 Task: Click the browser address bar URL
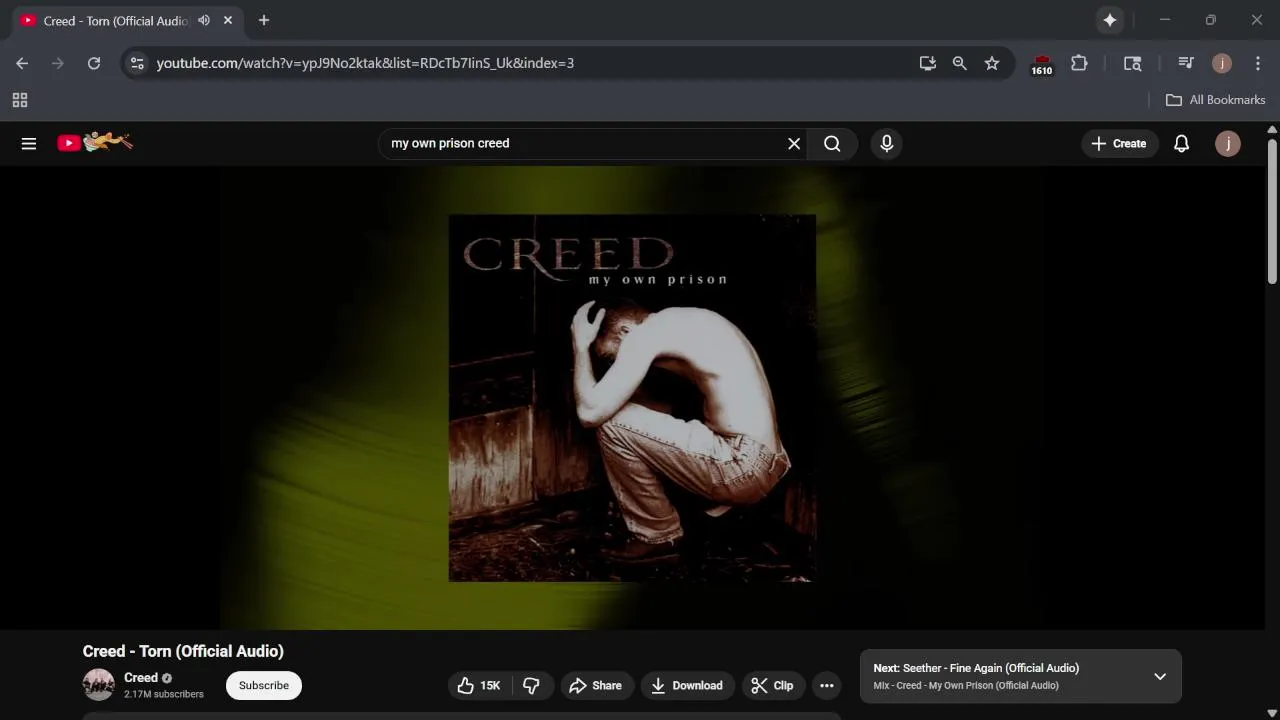(x=365, y=63)
